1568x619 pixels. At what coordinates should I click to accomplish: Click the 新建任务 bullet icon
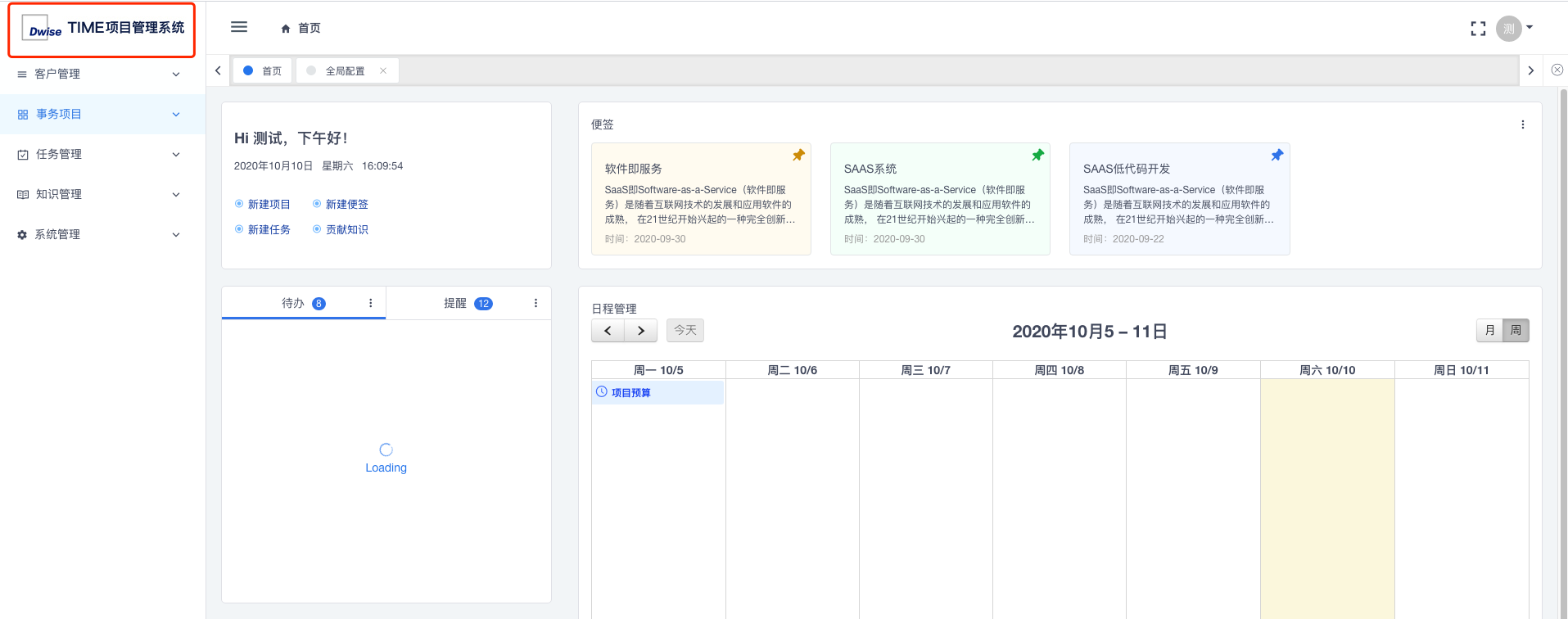point(239,229)
